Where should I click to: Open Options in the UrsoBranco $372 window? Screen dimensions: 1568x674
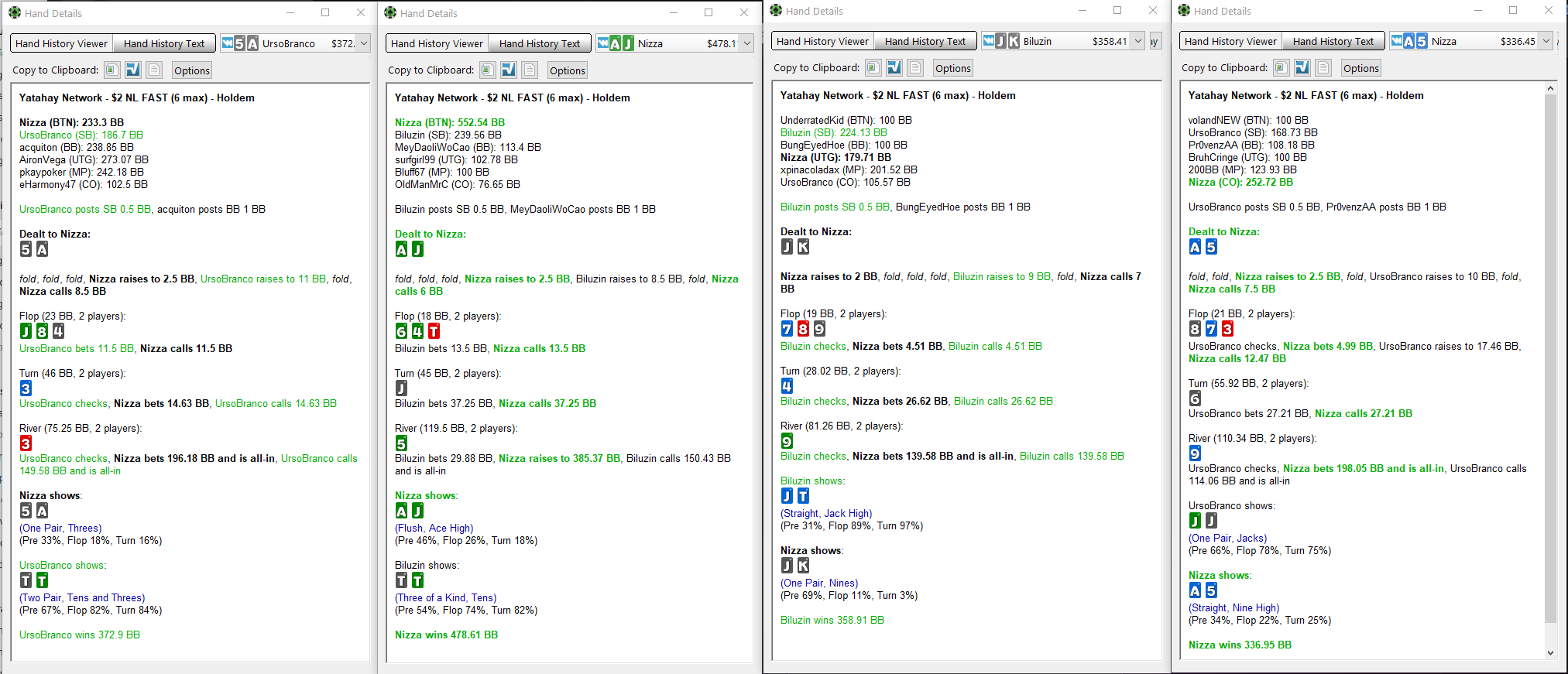(x=192, y=70)
